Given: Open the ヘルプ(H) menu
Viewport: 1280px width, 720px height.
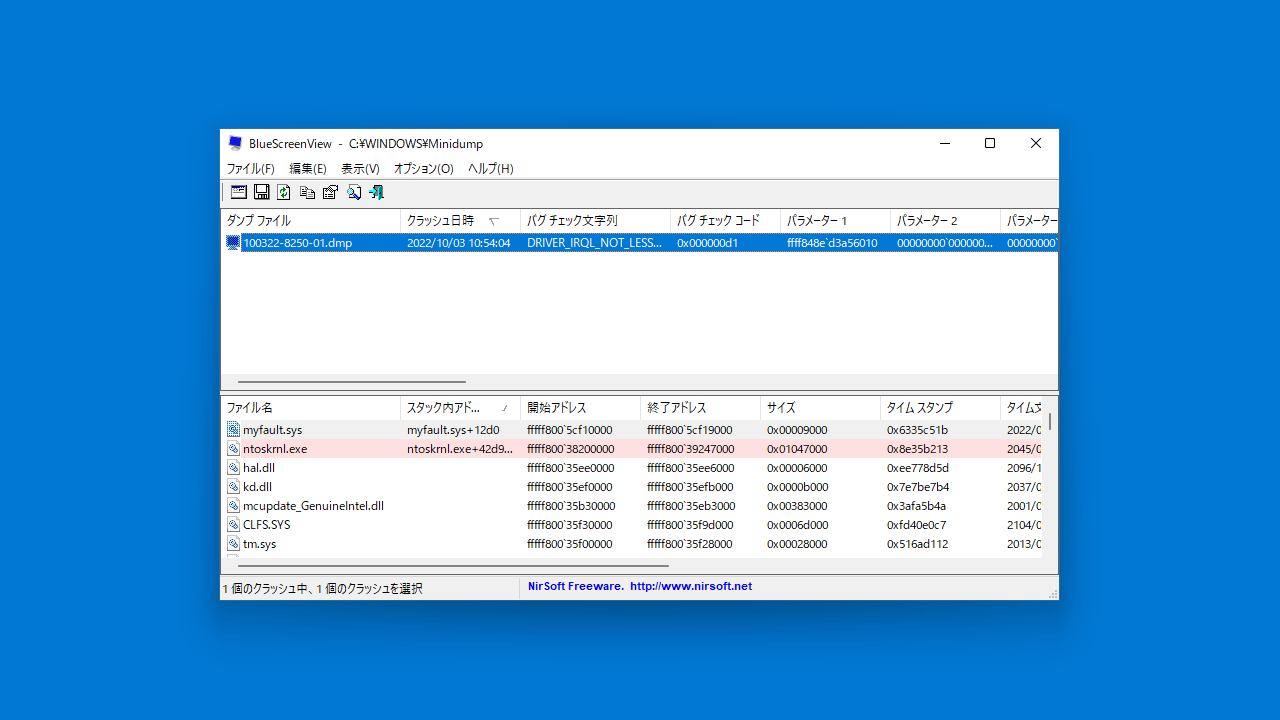Looking at the screenshot, I should 491,169.
